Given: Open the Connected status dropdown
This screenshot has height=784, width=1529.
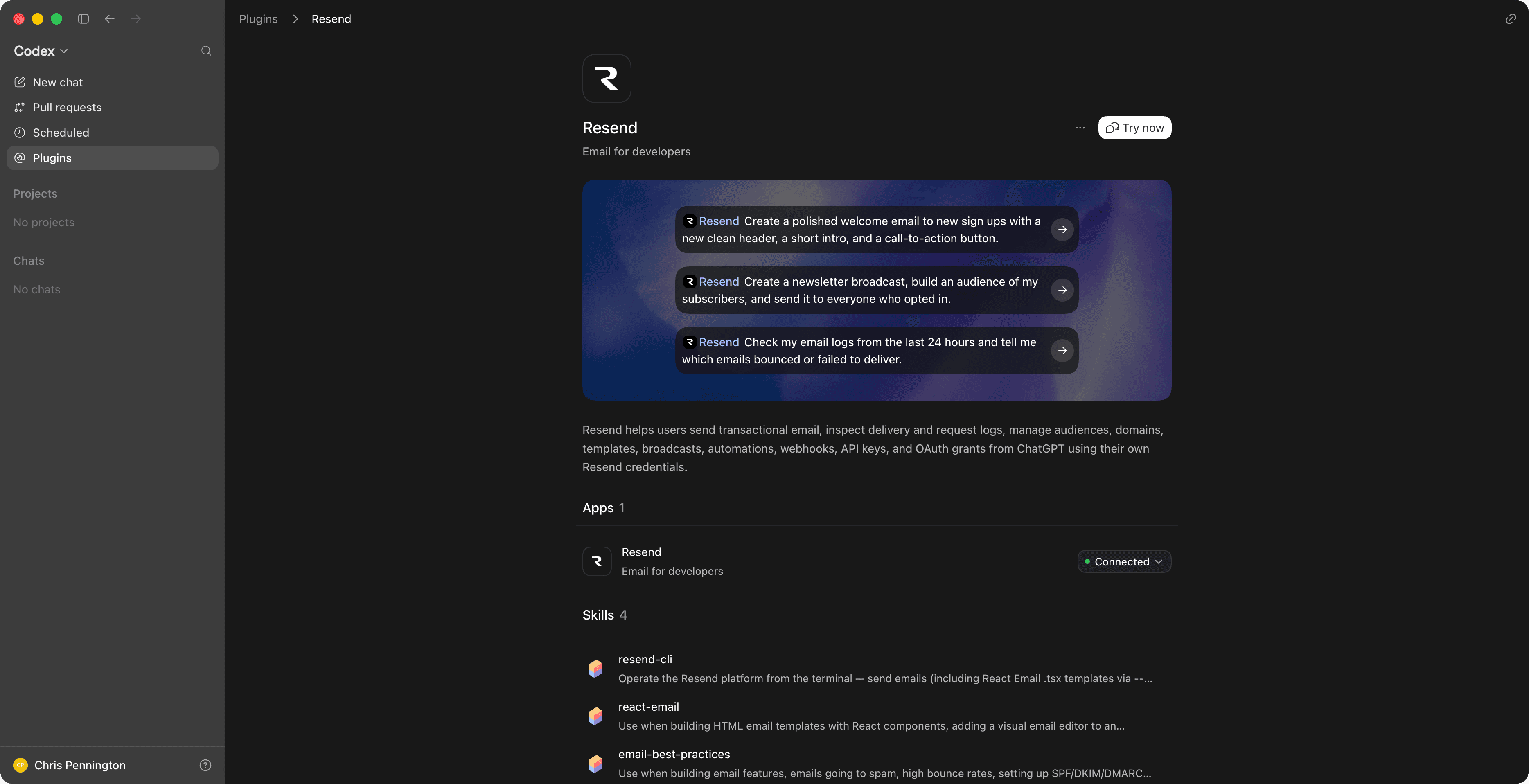Looking at the screenshot, I should [x=1124, y=561].
